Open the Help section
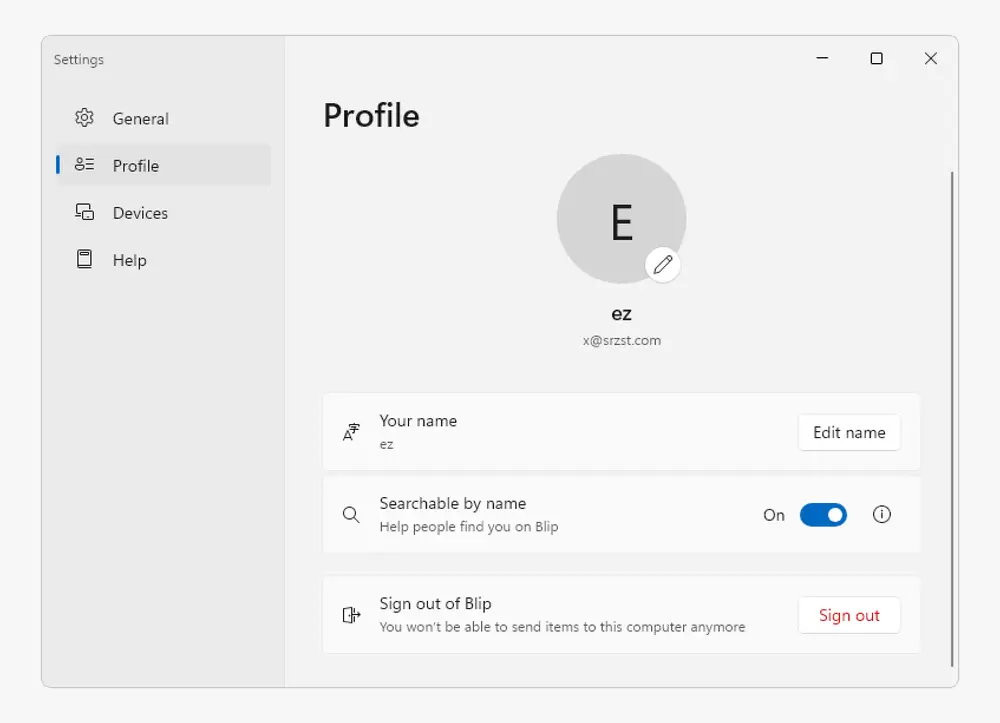The height and width of the screenshot is (723, 1000). point(130,260)
